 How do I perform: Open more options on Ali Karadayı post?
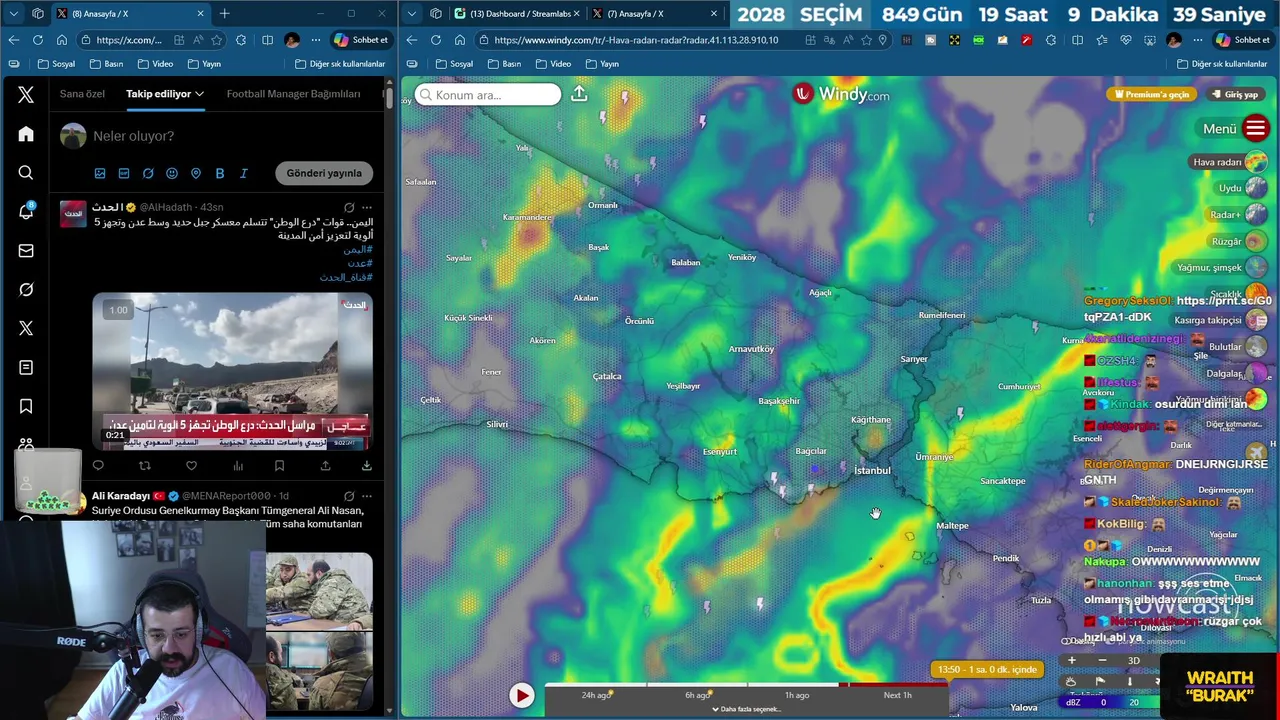[x=367, y=495]
